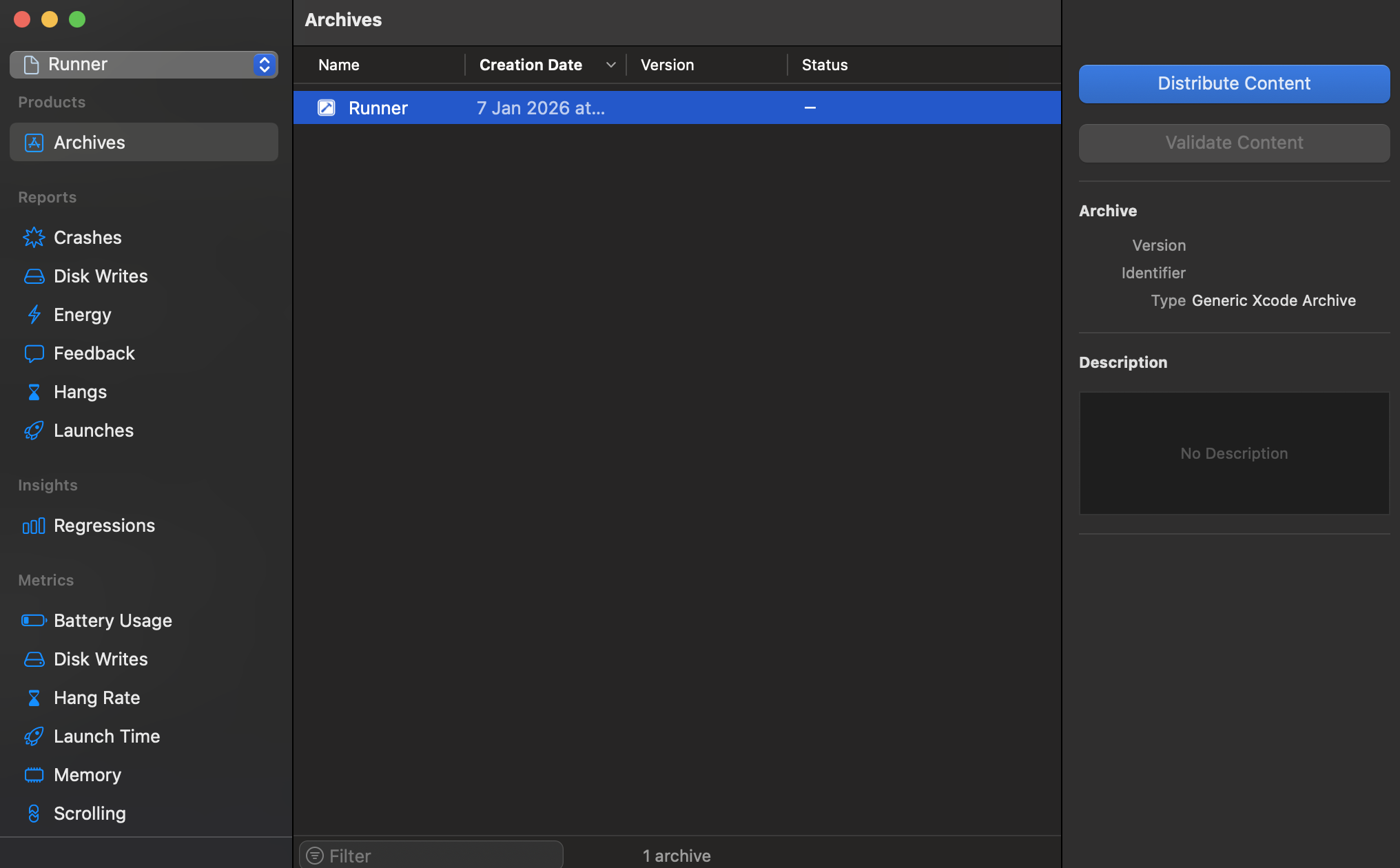Image resolution: width=1400 pixels, height=868 pixels.
Task: Open Disk Writes under Reports
Action: 101,276
